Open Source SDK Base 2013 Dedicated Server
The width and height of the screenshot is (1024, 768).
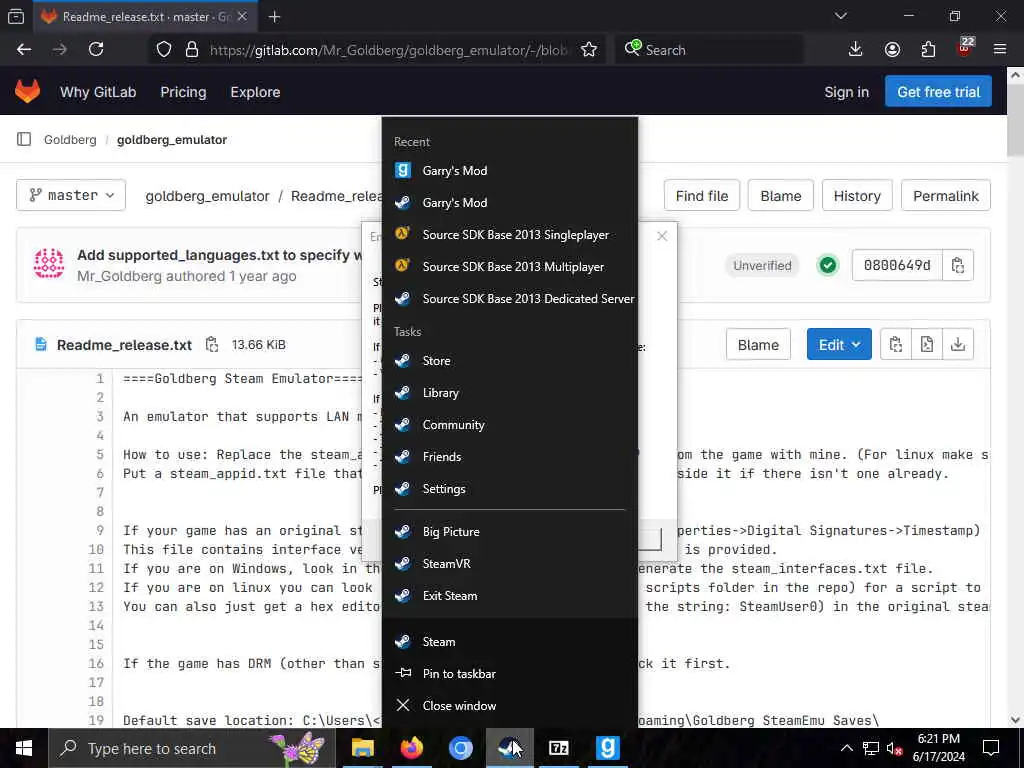coord(509,298)
